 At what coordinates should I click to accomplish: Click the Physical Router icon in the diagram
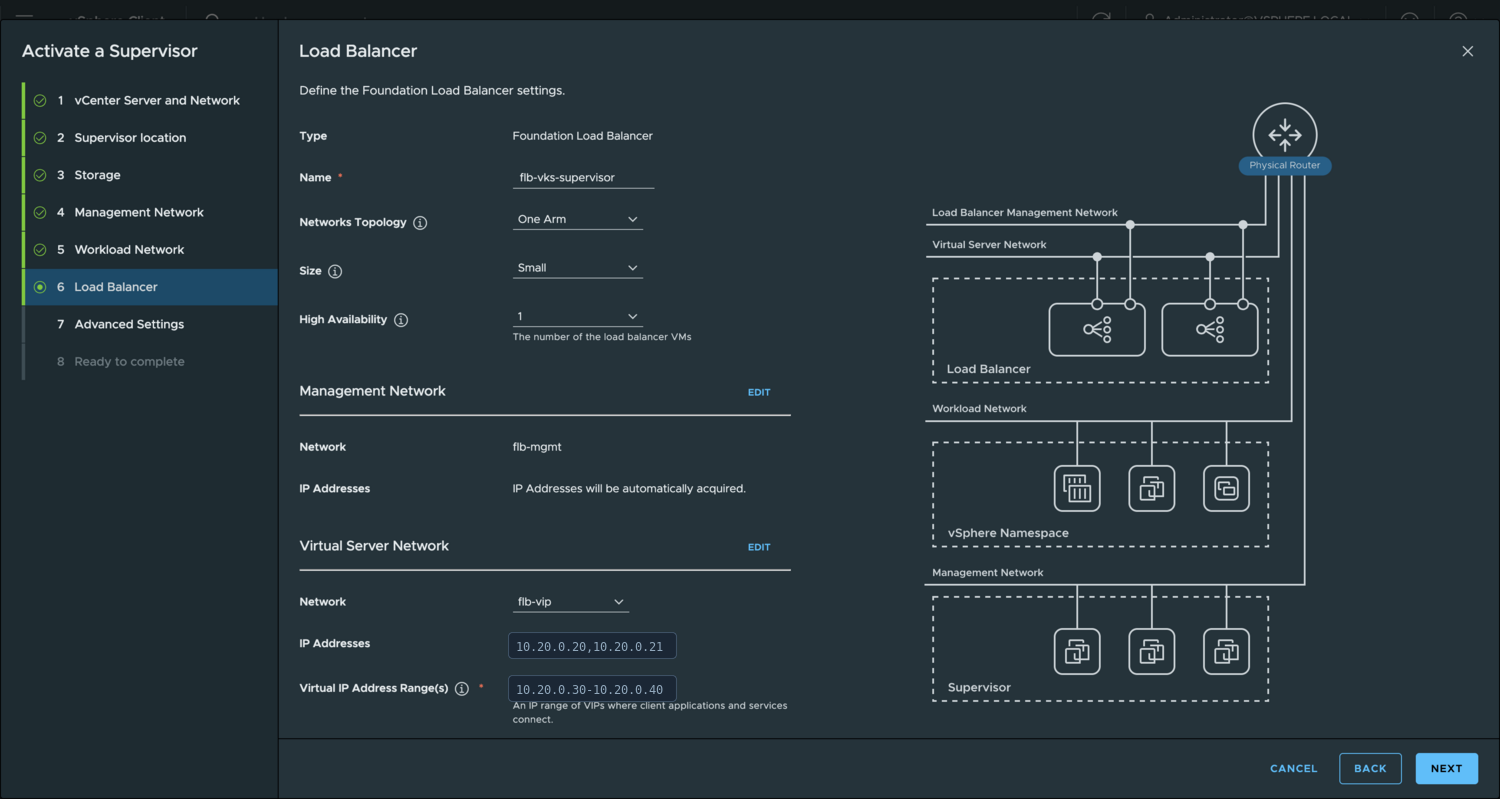coord(1285,134)
